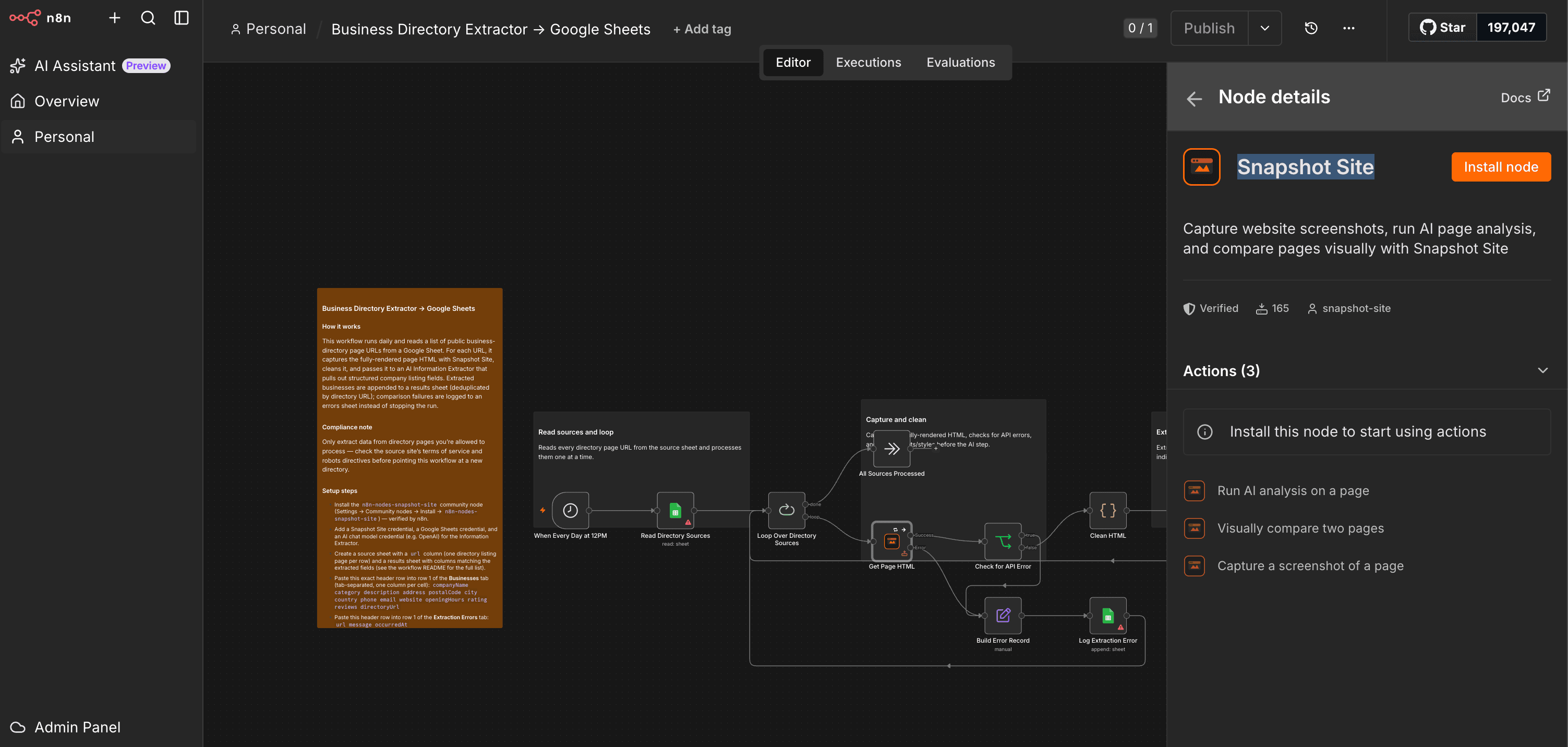Create new item with plus icon
The height and width of the screenshot is (747, 1568).
(x=114, y=18)
